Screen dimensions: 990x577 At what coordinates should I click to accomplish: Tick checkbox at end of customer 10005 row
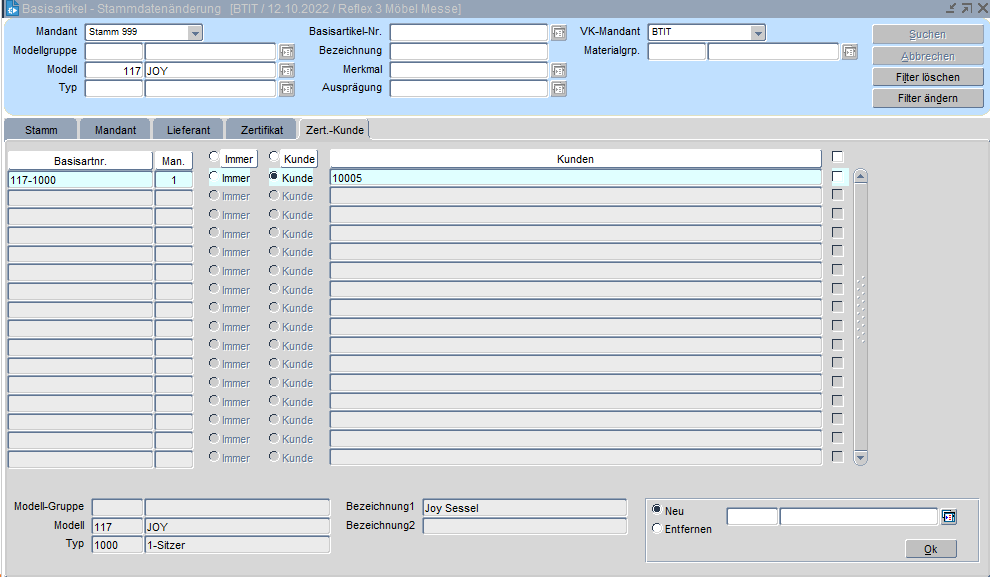pyautogui.click(x=838, y=177)
